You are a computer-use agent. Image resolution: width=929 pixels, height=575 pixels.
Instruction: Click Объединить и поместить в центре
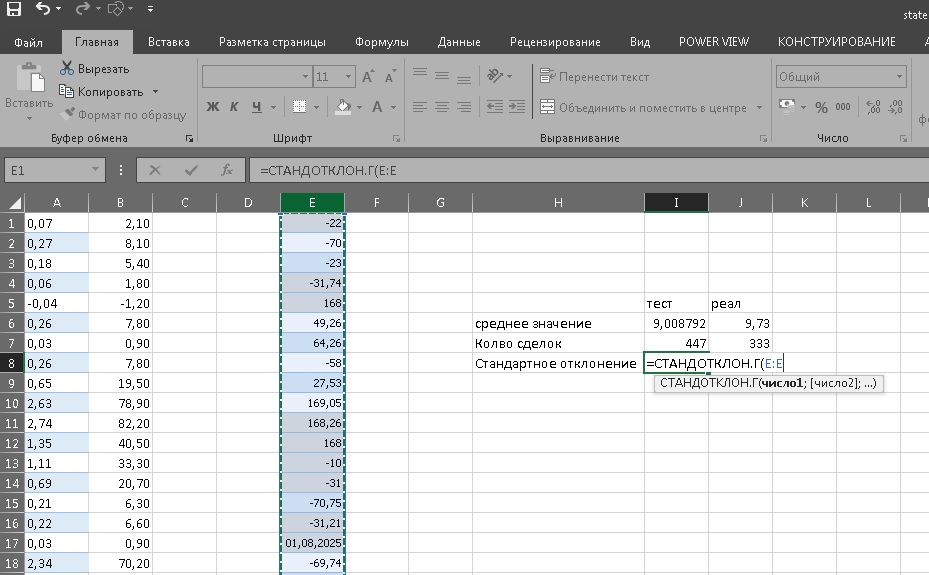643,108
